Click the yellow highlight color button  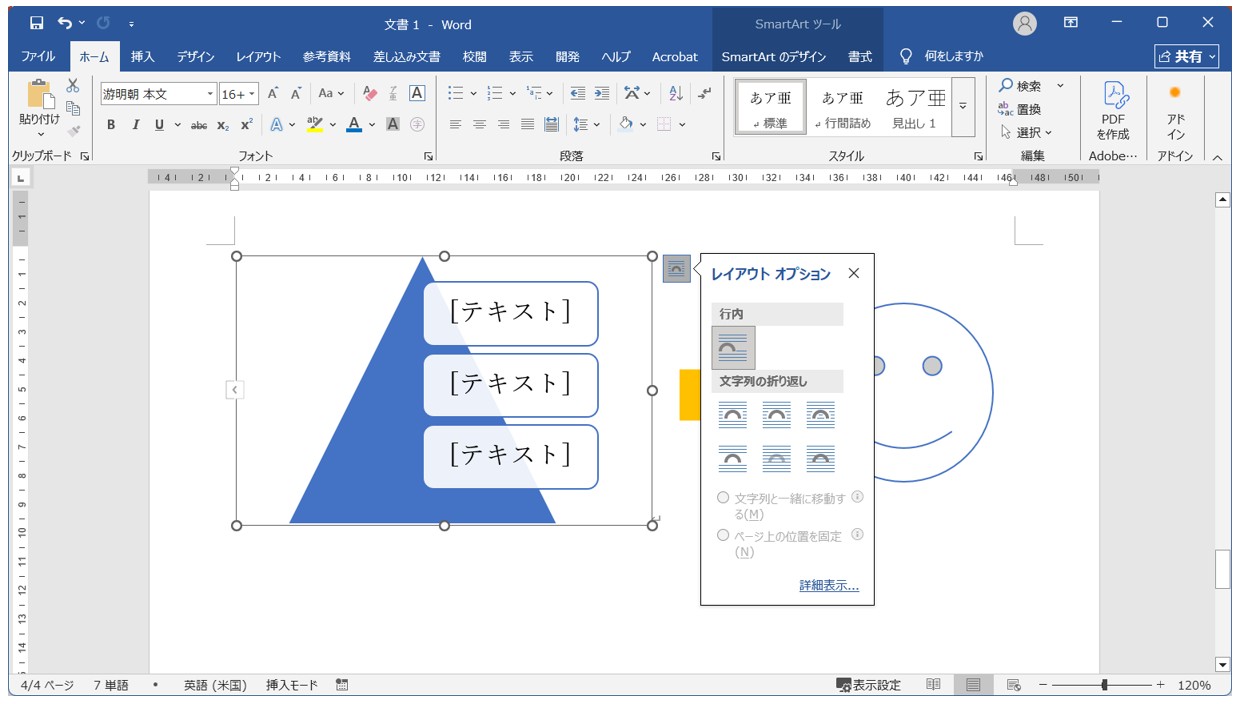(314, 125)
